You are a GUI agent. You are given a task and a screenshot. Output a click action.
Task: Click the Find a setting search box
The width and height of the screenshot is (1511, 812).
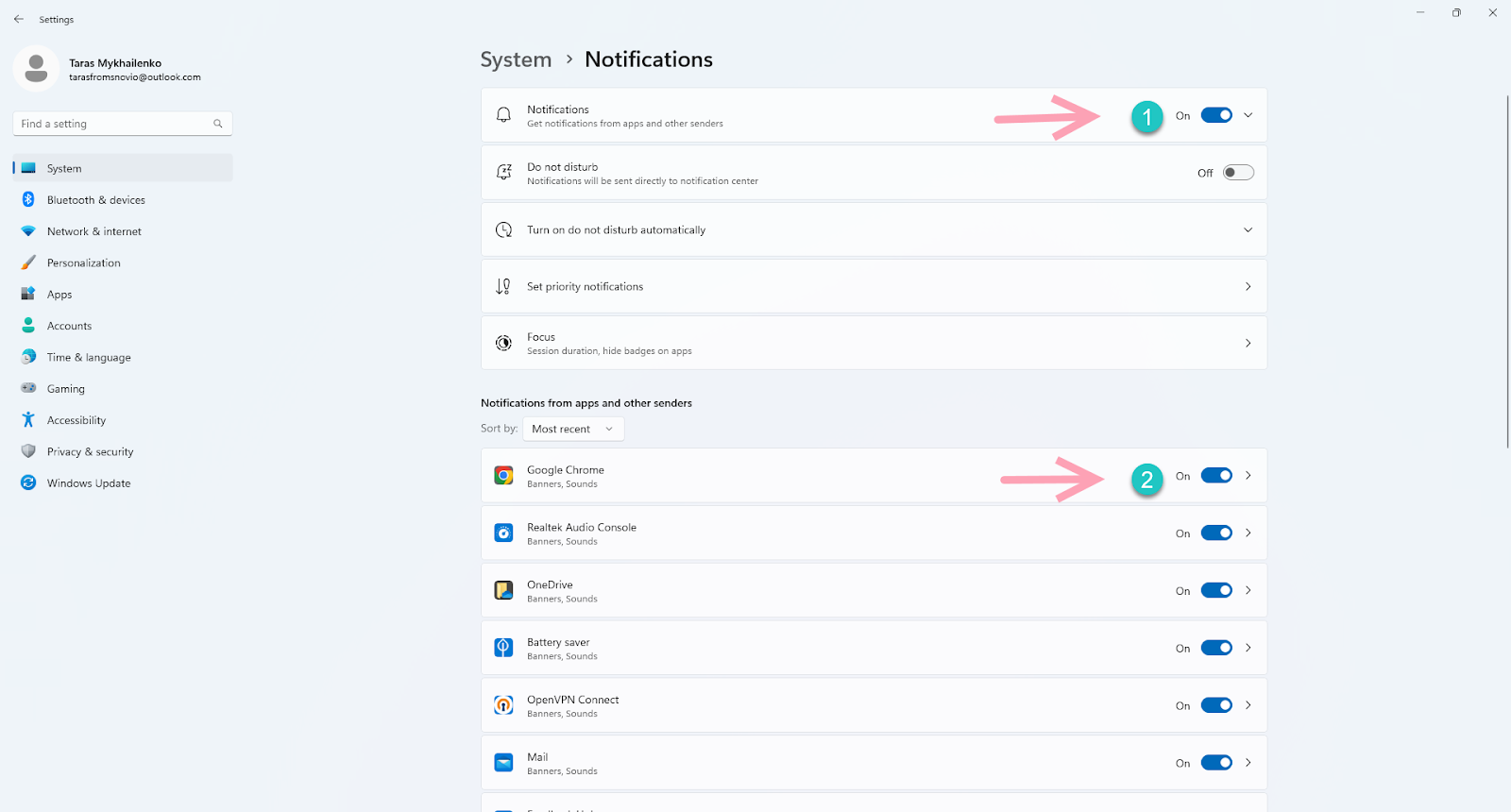click(123, 124)
